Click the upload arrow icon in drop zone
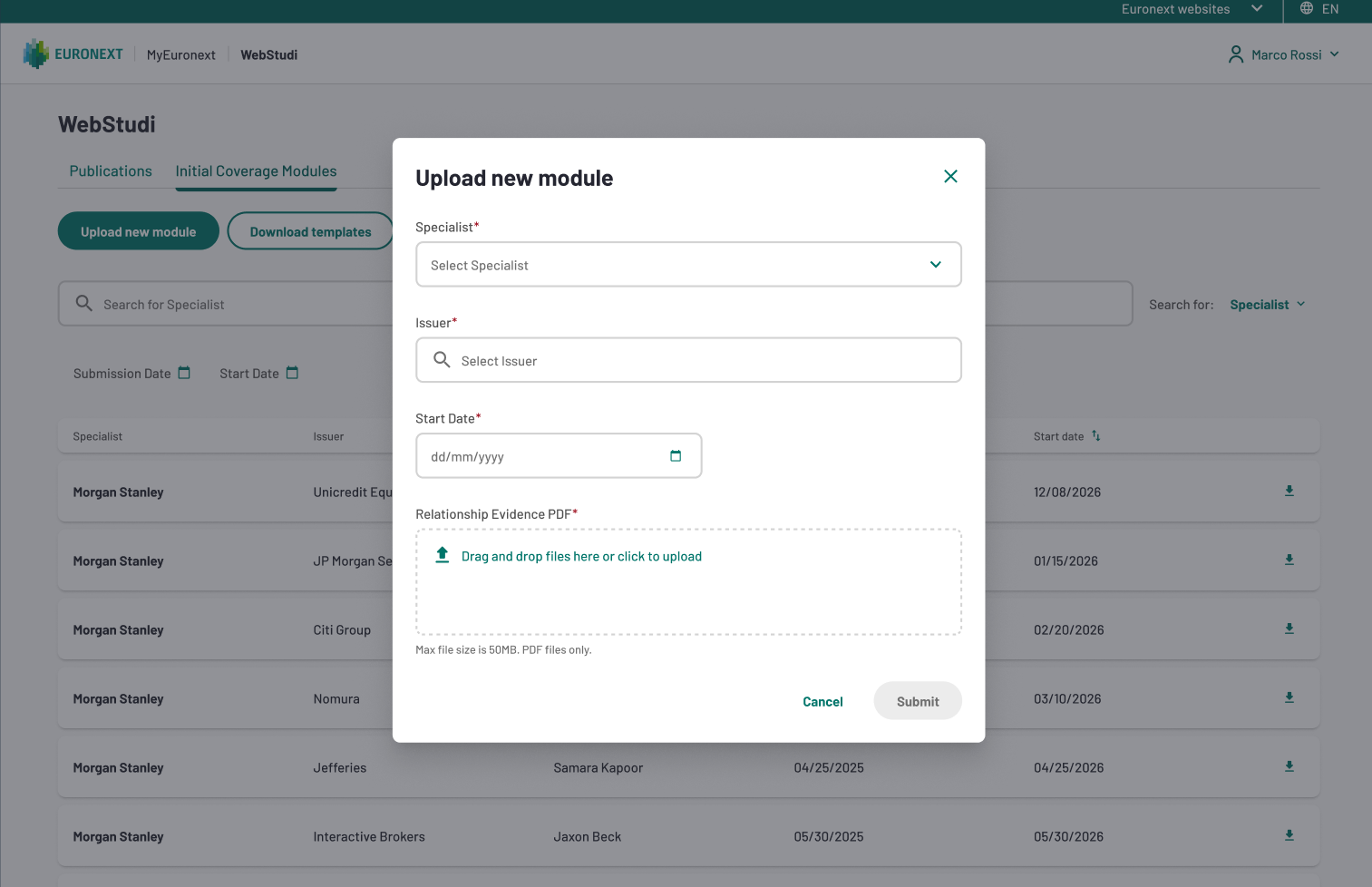Image resolution: width=1372 pixels, height=887 pixels. pyautogui.click(x=443, y=555)
